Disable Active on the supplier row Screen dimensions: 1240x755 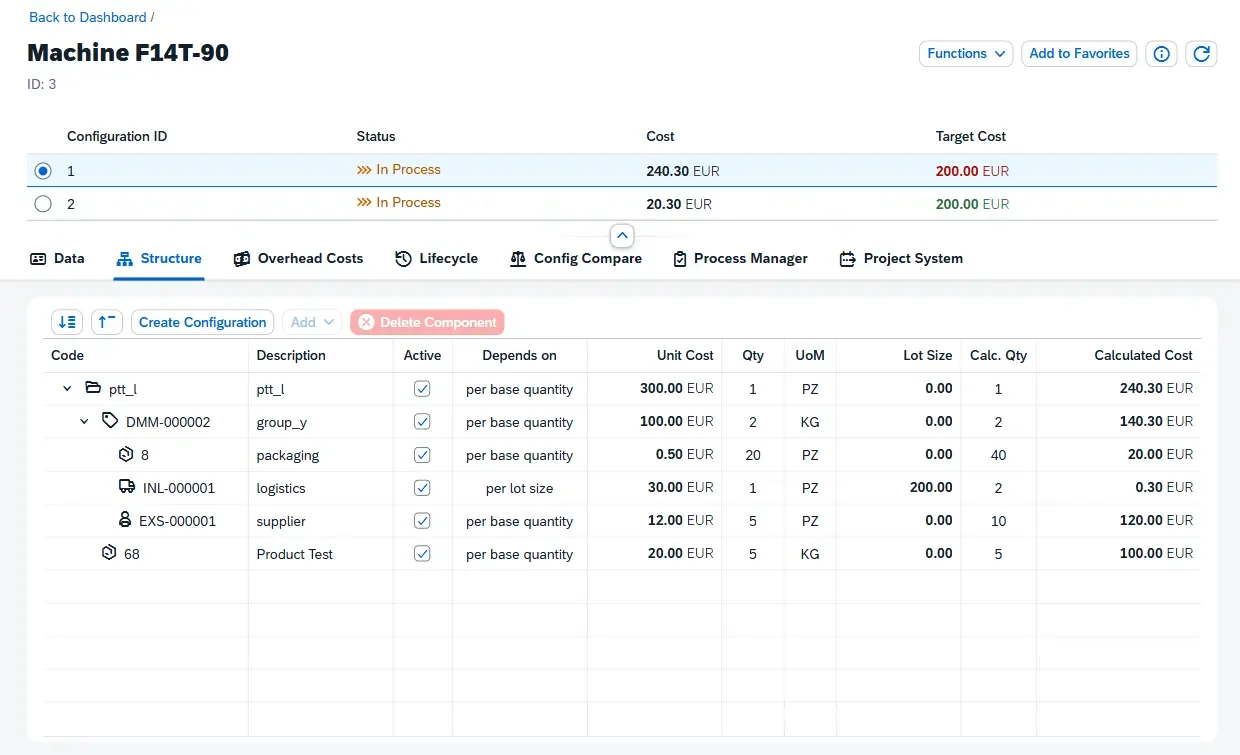(x=422, y=520)
